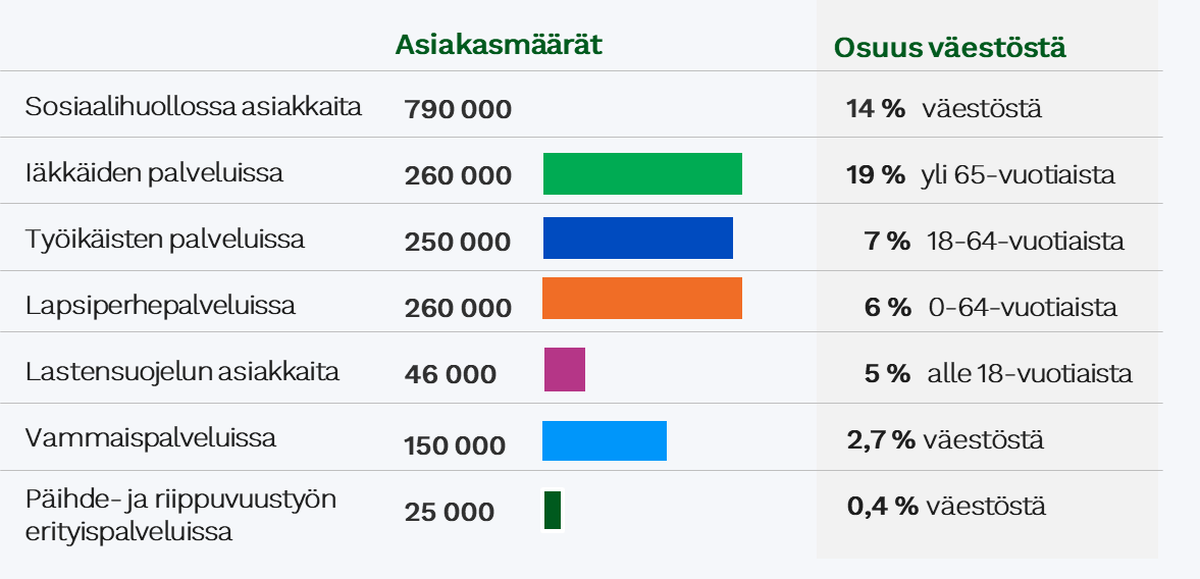
Task: Select the light blue Vammaispalveluissa bar
Action: (604, 441)
